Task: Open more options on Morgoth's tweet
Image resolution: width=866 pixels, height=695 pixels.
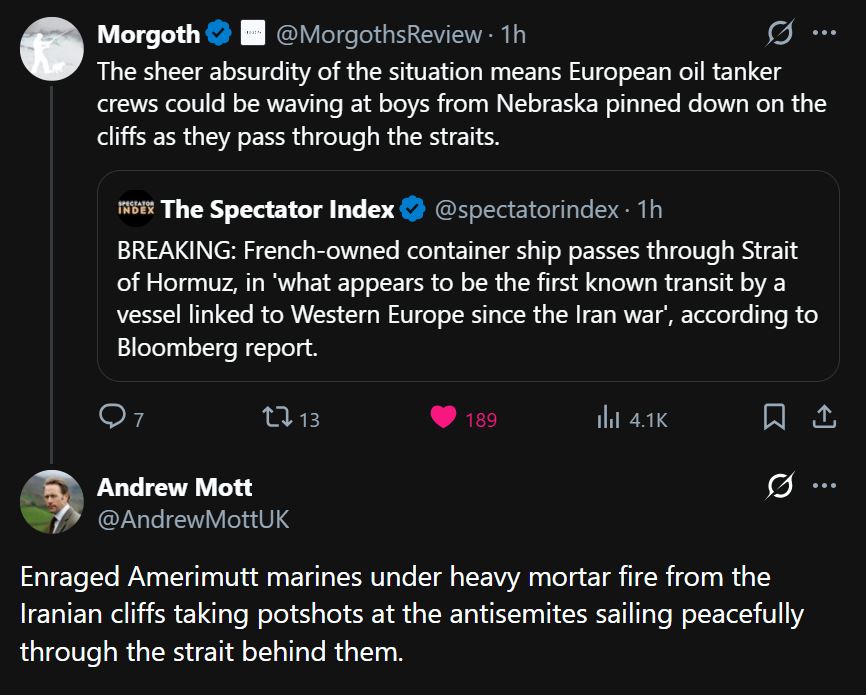Action: pos(825,33)
